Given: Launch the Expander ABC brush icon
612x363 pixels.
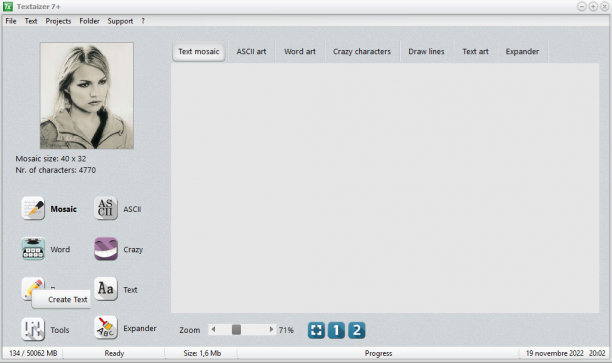Looking at the screenshot, I should pos(106,328).
